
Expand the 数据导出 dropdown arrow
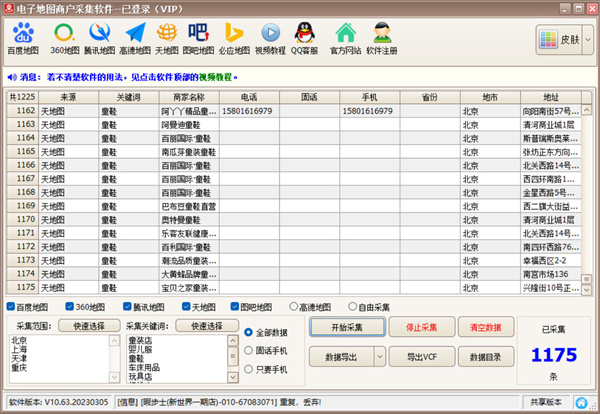click(x=380, y=356)
